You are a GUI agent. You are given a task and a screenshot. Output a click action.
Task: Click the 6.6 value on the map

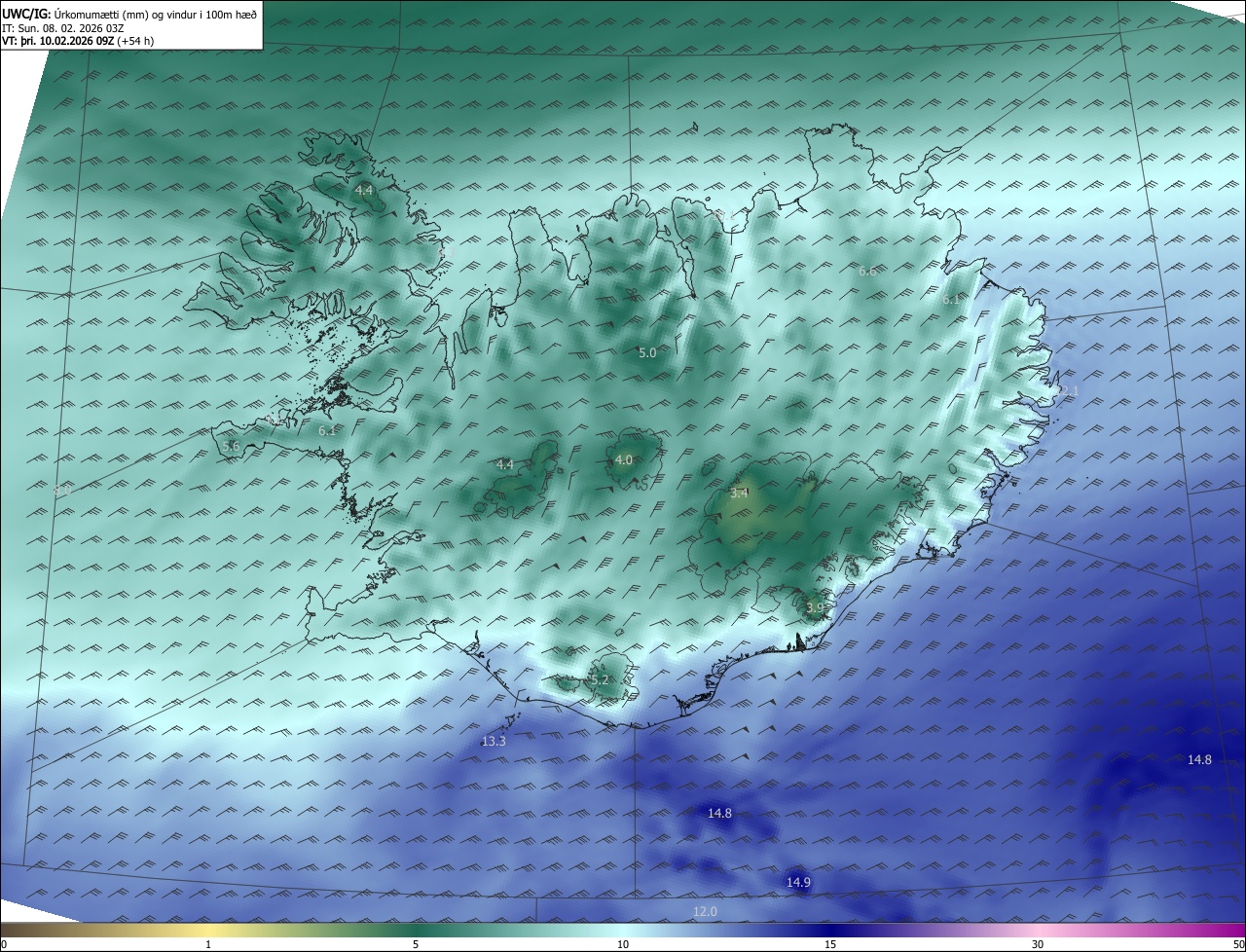(867, 272)
